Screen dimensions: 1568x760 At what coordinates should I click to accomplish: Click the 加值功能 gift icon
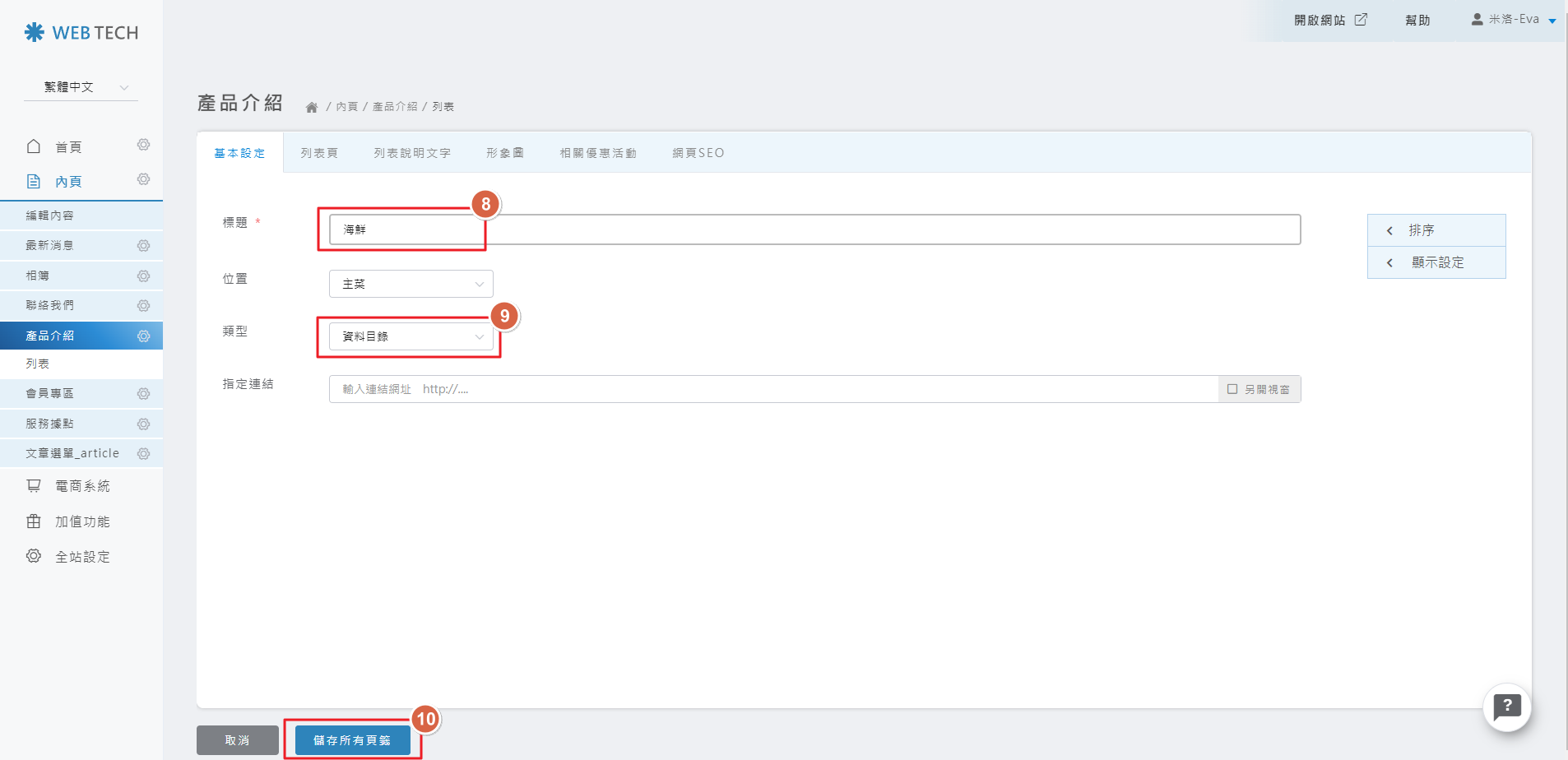click(34, 521)
